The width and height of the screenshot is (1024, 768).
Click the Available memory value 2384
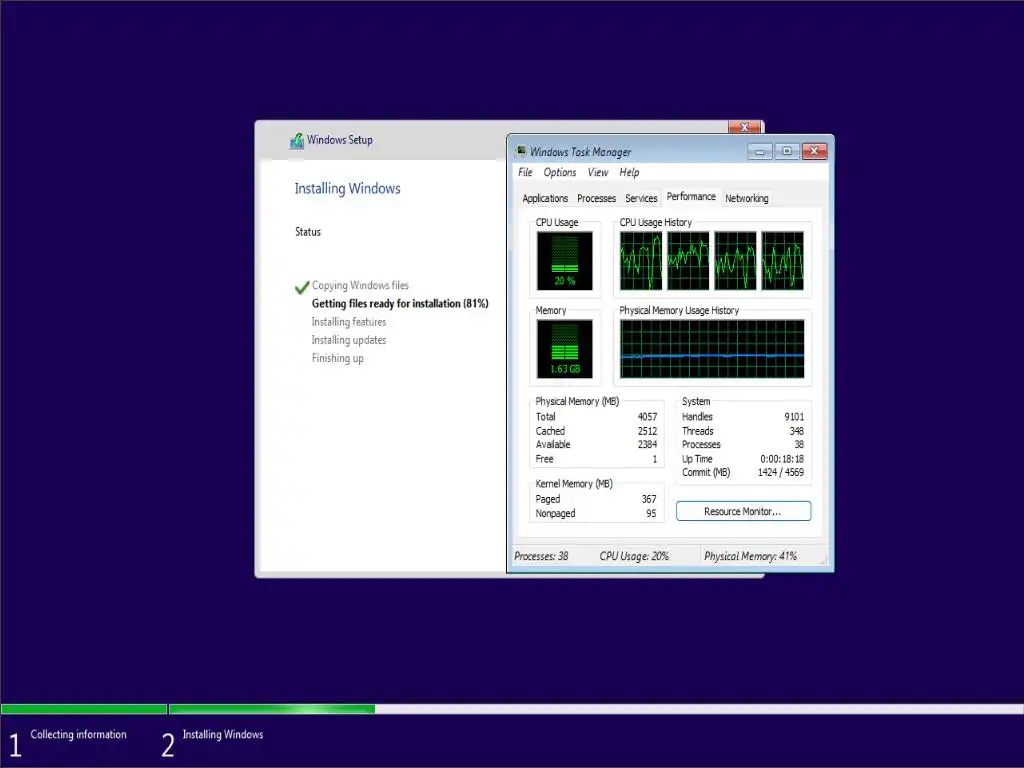647,445
